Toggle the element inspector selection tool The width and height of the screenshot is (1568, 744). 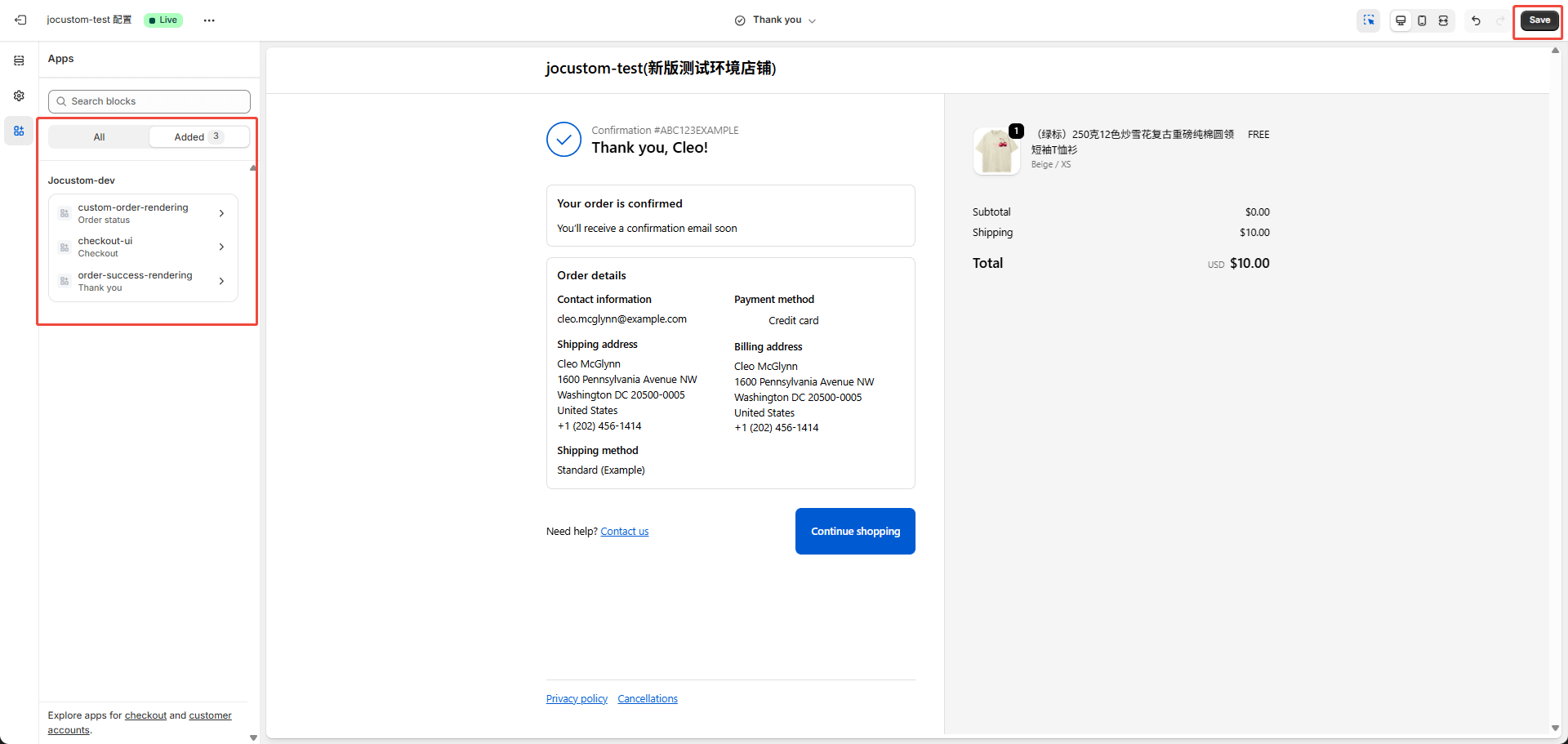[1369, 20]
